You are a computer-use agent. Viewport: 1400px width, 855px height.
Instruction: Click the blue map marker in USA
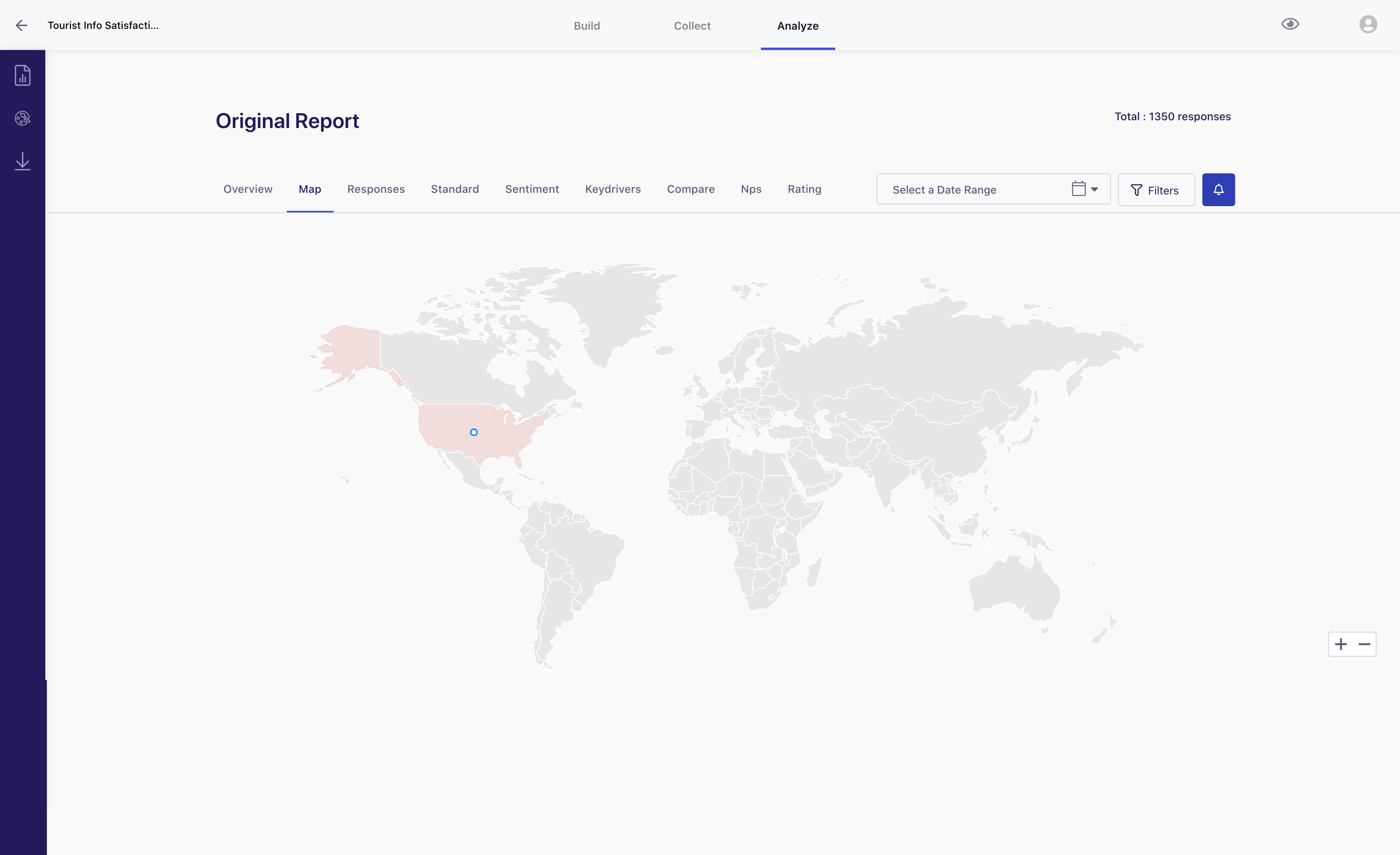(474, 433)
